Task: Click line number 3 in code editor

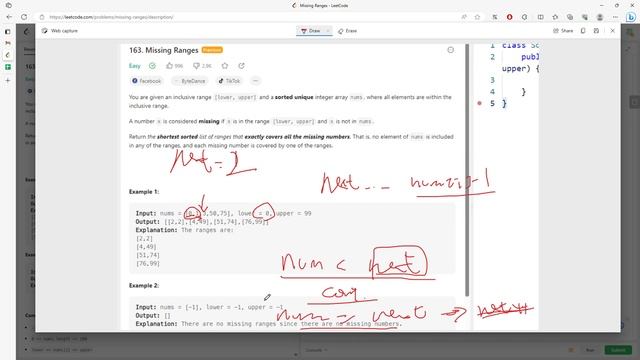Action: [x=492, y=80]
